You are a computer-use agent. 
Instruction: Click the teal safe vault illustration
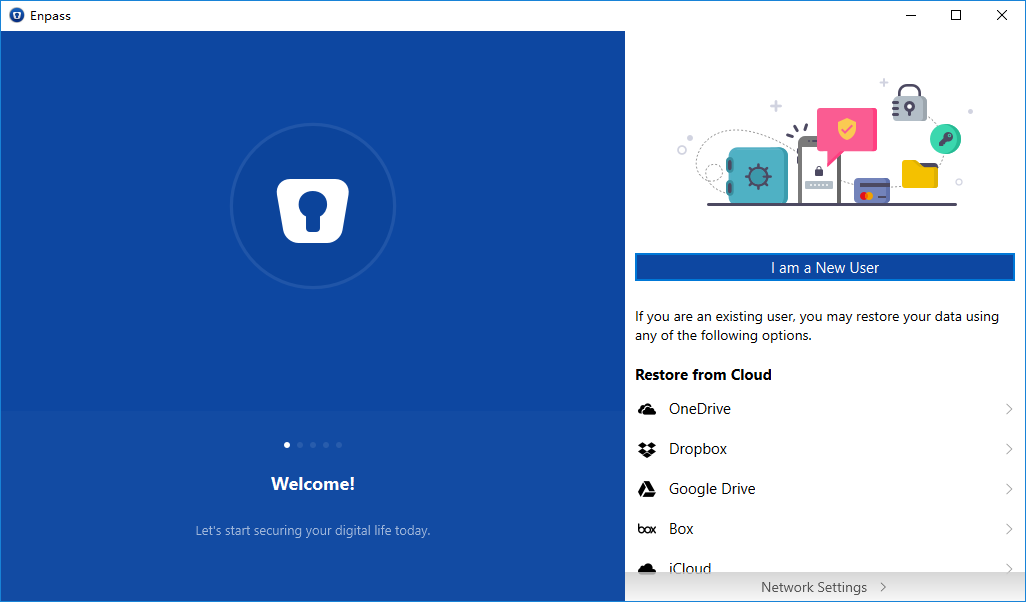pos(756,176)
